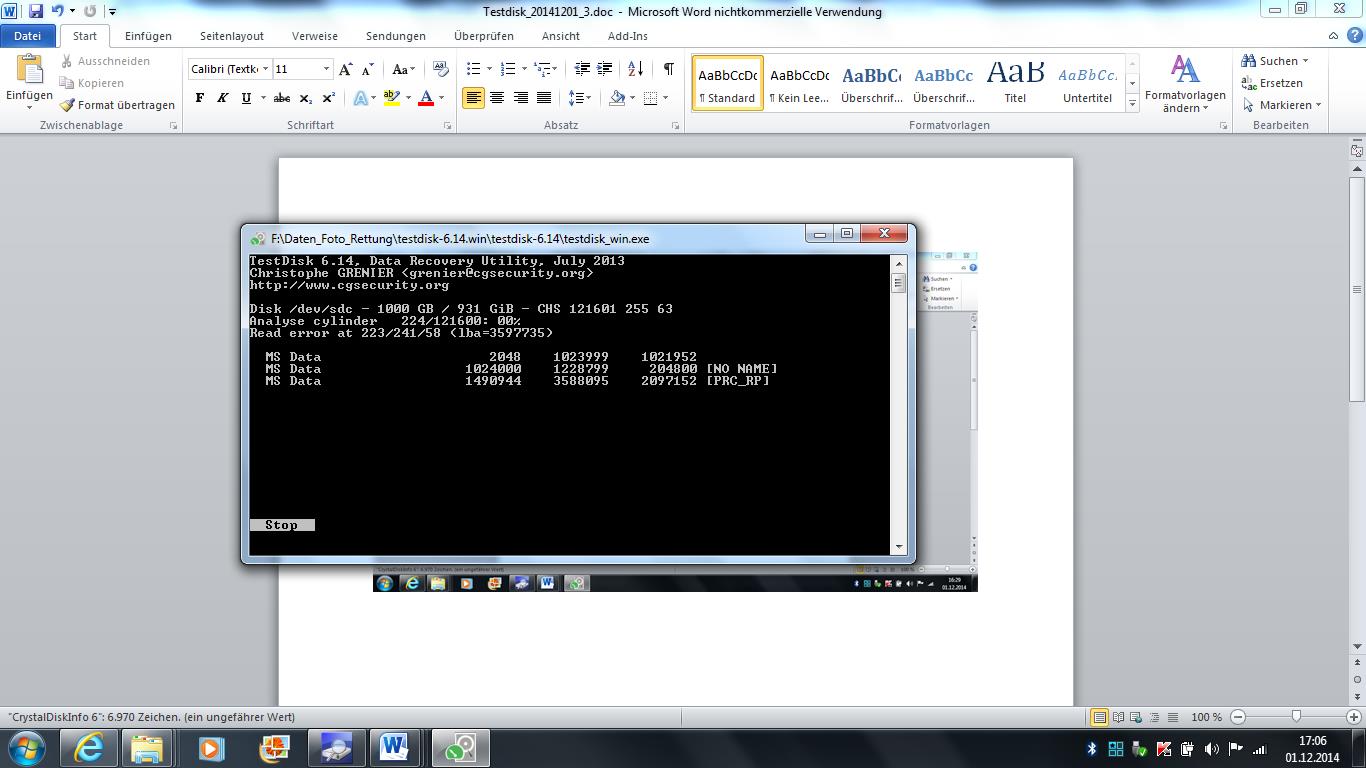
Task: Save document using quick access toolbar
Action: click(x=36, y=11)
